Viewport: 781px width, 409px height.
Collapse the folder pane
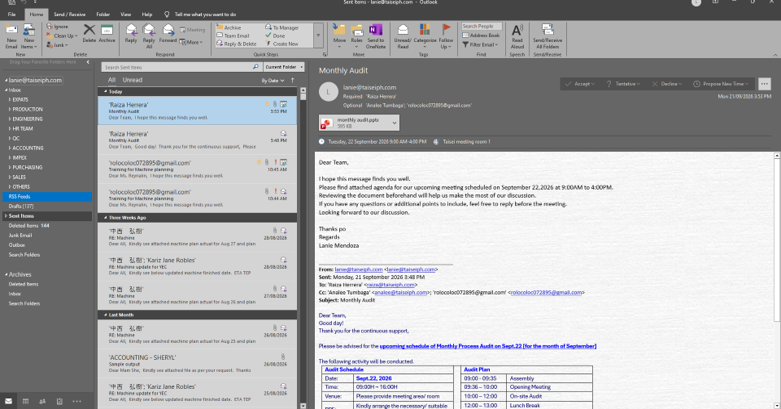click(x=88, y=62)
